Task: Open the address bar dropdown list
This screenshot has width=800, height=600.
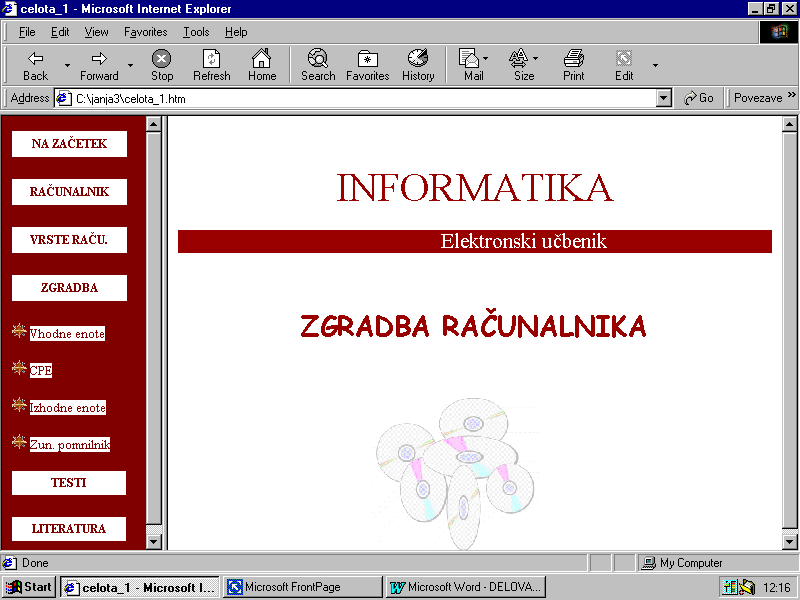Action: pos(664,99)
